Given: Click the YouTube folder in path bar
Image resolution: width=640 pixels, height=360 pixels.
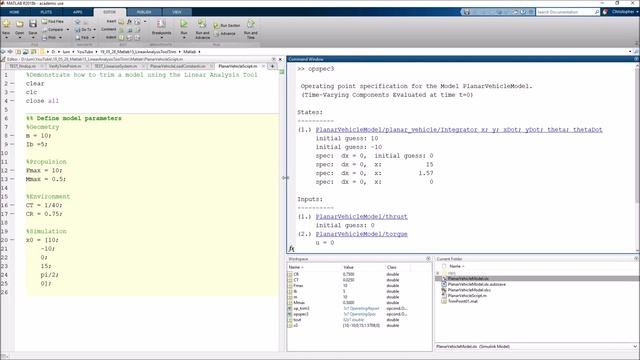Looking at the screenshot, I should pyautogui.click(x=85, y=52).
